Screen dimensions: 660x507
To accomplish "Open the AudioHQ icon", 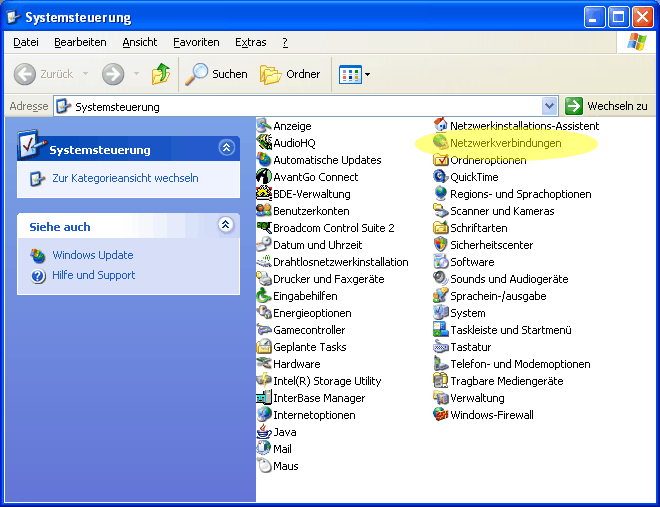I will (264, 143).
